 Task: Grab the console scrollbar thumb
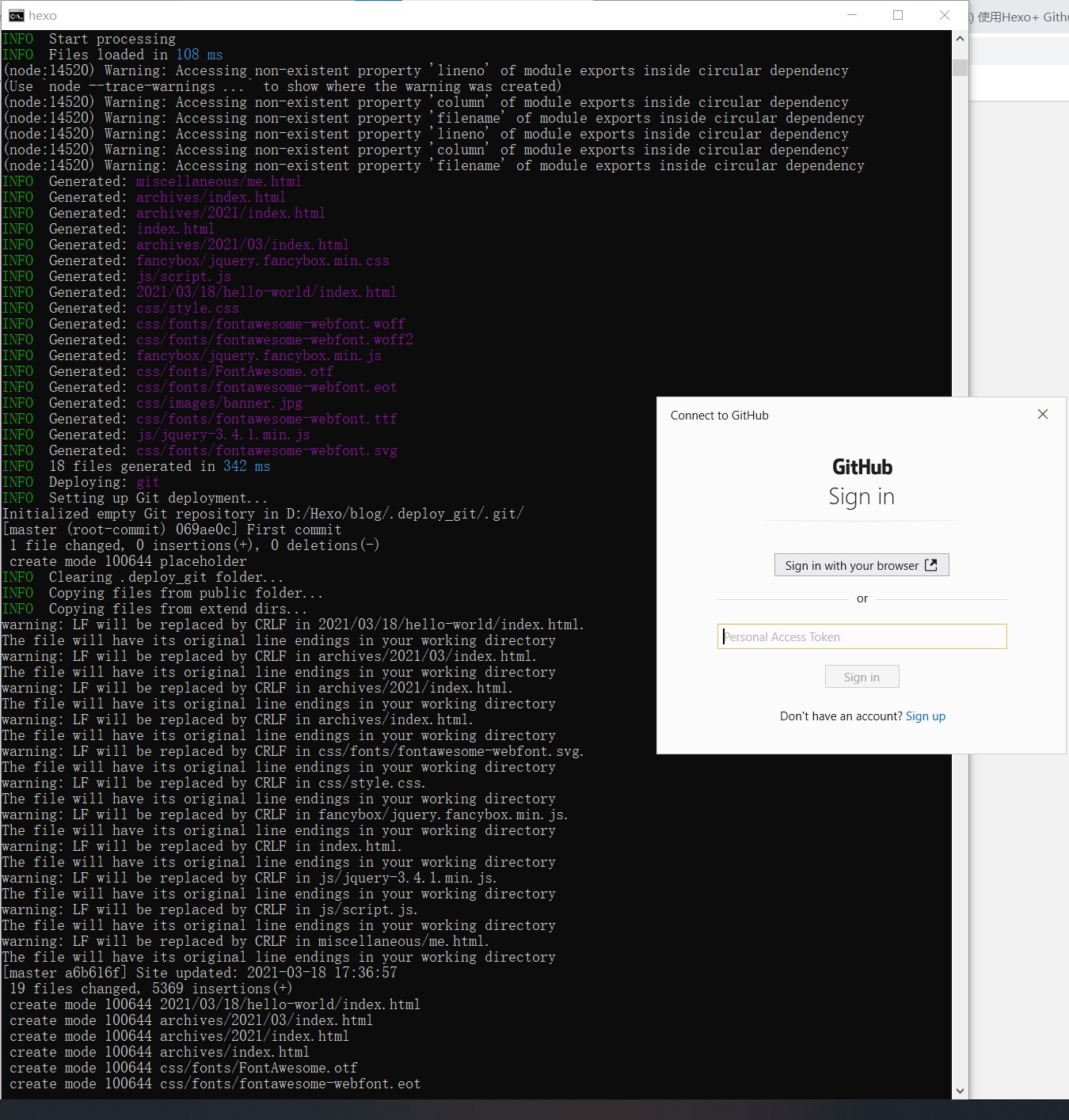[x=960, y=67]
